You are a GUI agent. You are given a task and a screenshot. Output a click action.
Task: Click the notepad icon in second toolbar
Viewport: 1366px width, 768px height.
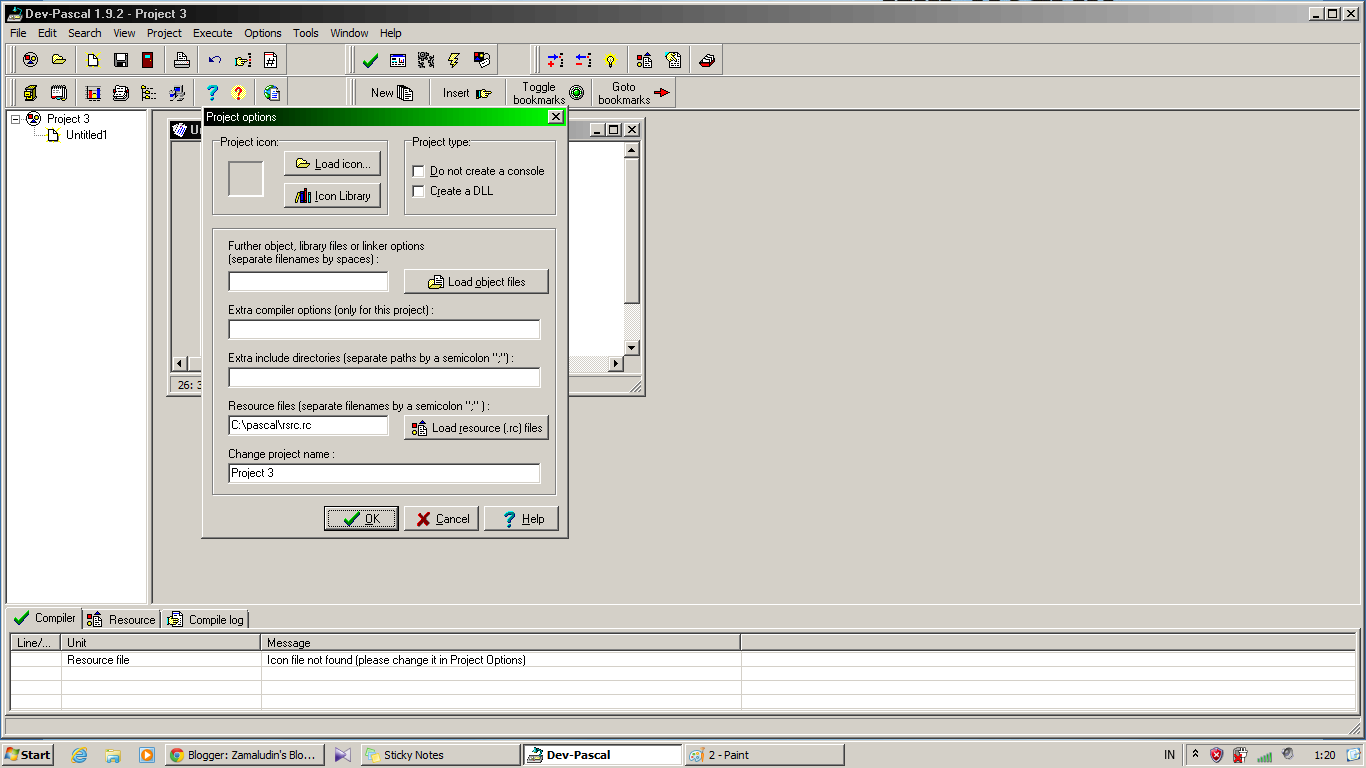click(58, 93)
